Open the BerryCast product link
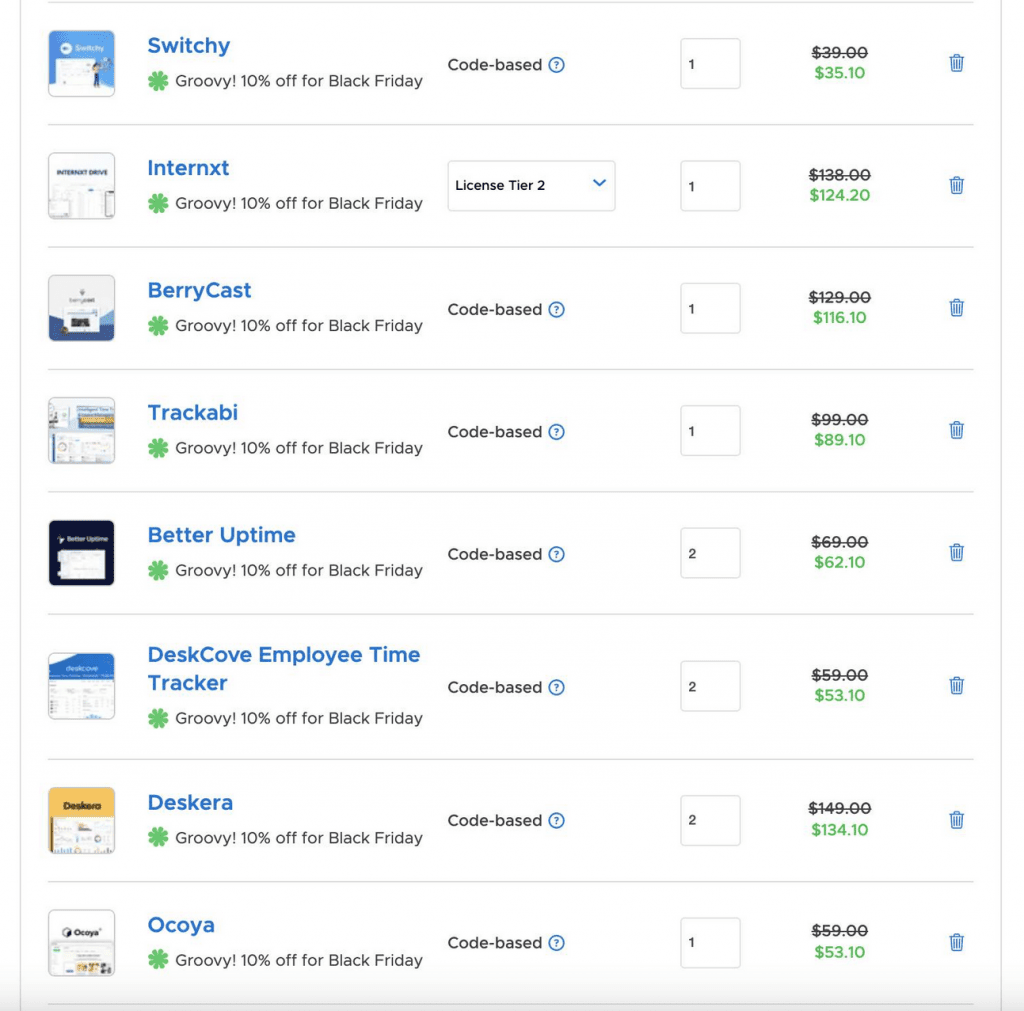This screenshot has height=1011, width=1024. [x=199, y=291]
